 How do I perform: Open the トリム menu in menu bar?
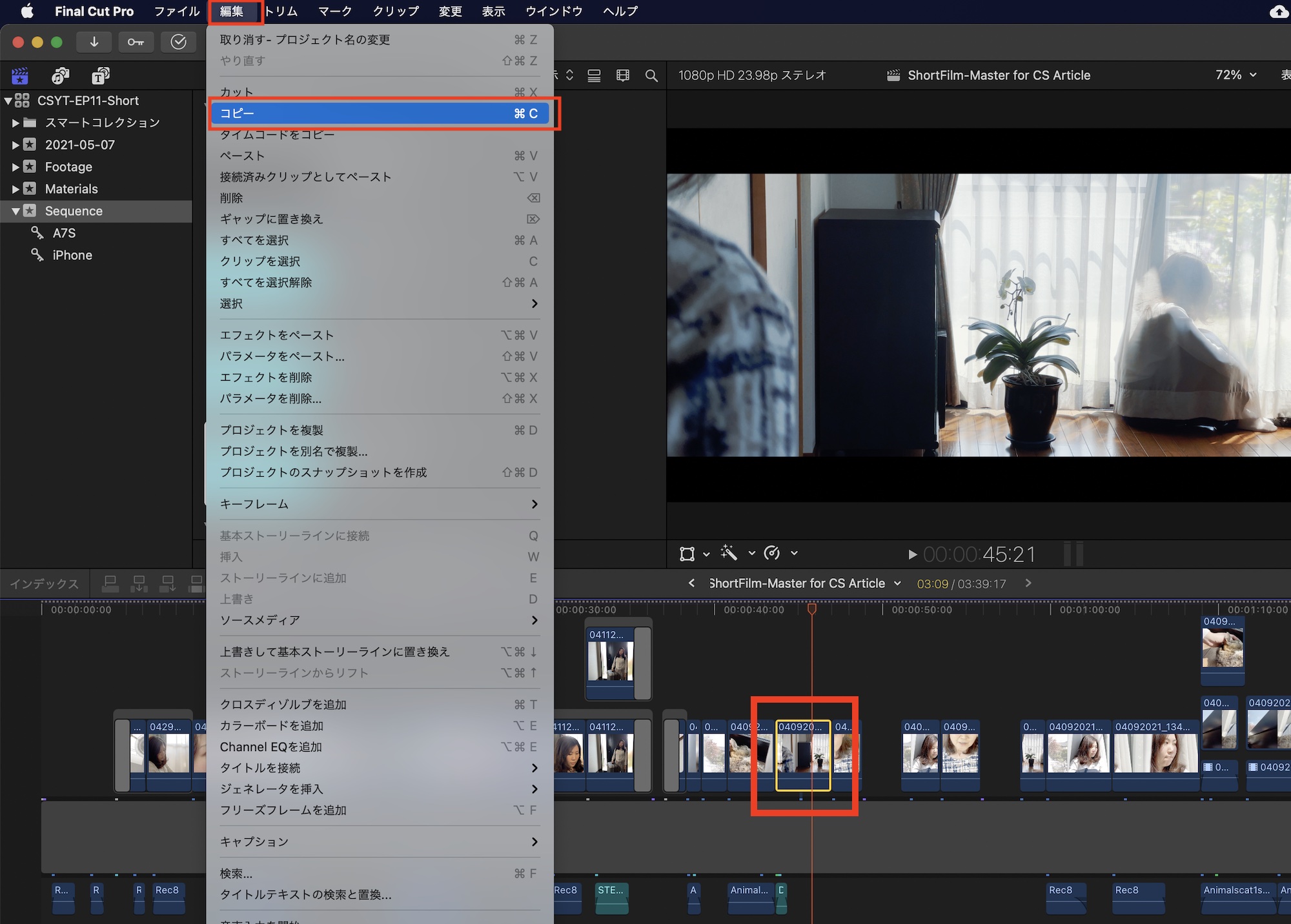pos(281,11)
